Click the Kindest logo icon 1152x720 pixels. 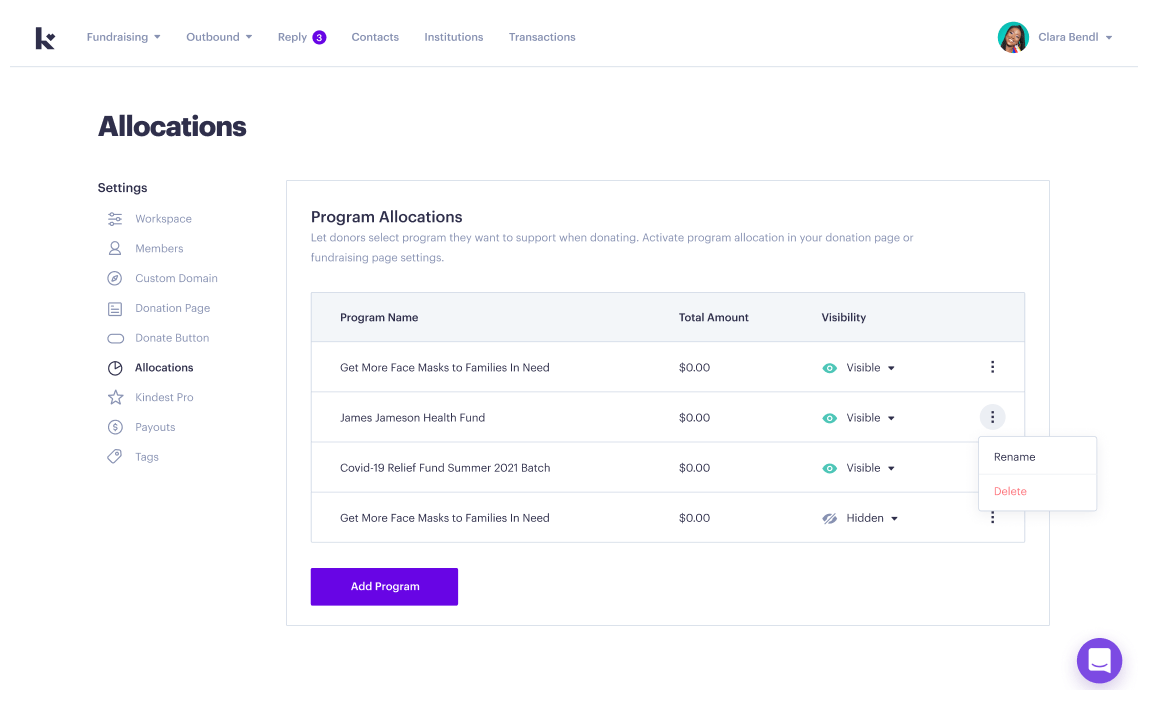(x=45, y=38)
